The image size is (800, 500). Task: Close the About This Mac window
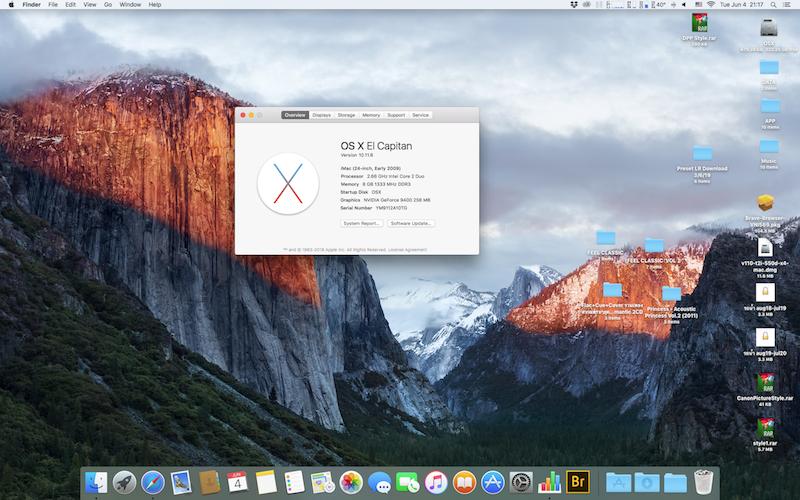(x=243, y=115)
